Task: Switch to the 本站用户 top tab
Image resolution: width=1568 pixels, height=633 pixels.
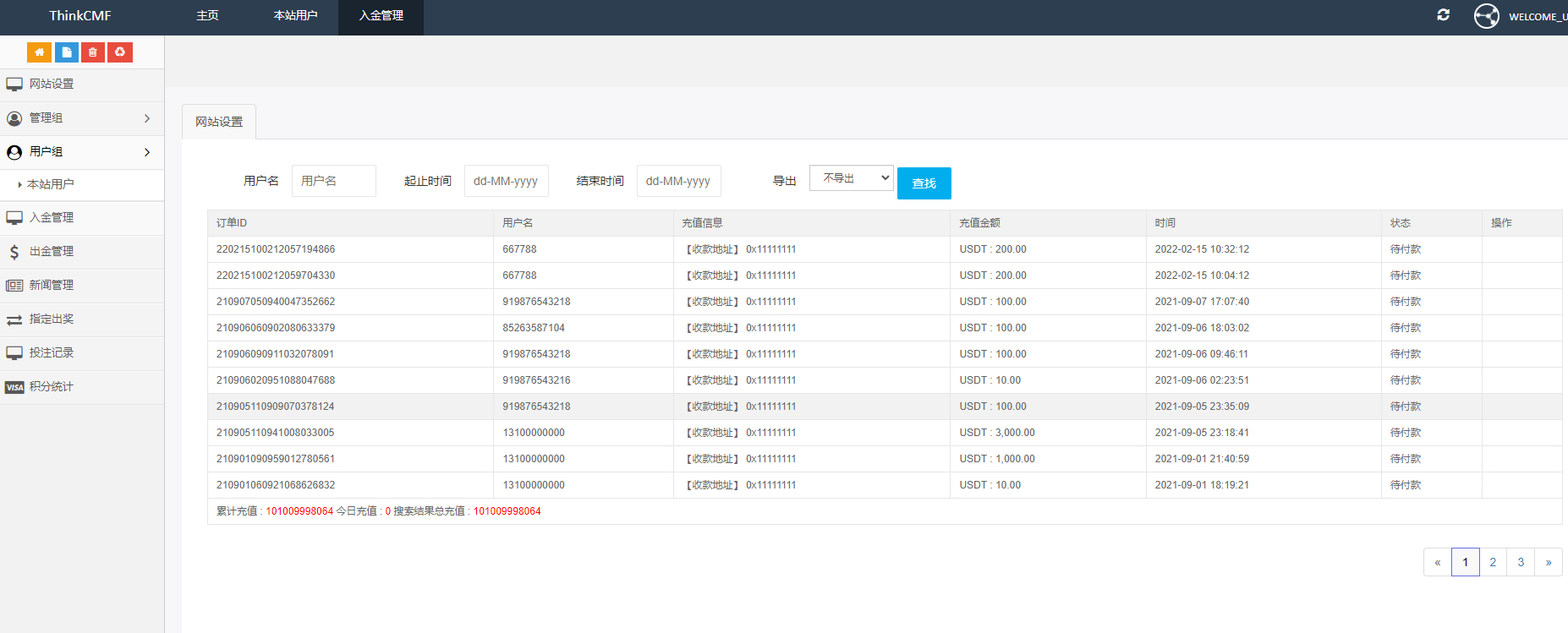Action: click(x=295, y=16)
